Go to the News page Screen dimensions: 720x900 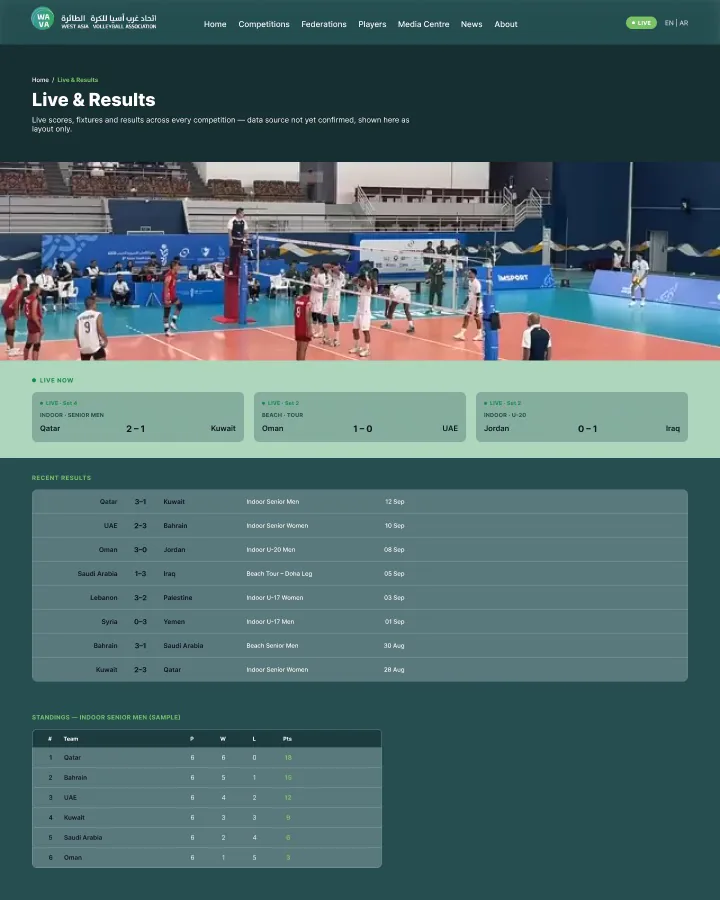(x=471, y=24)
